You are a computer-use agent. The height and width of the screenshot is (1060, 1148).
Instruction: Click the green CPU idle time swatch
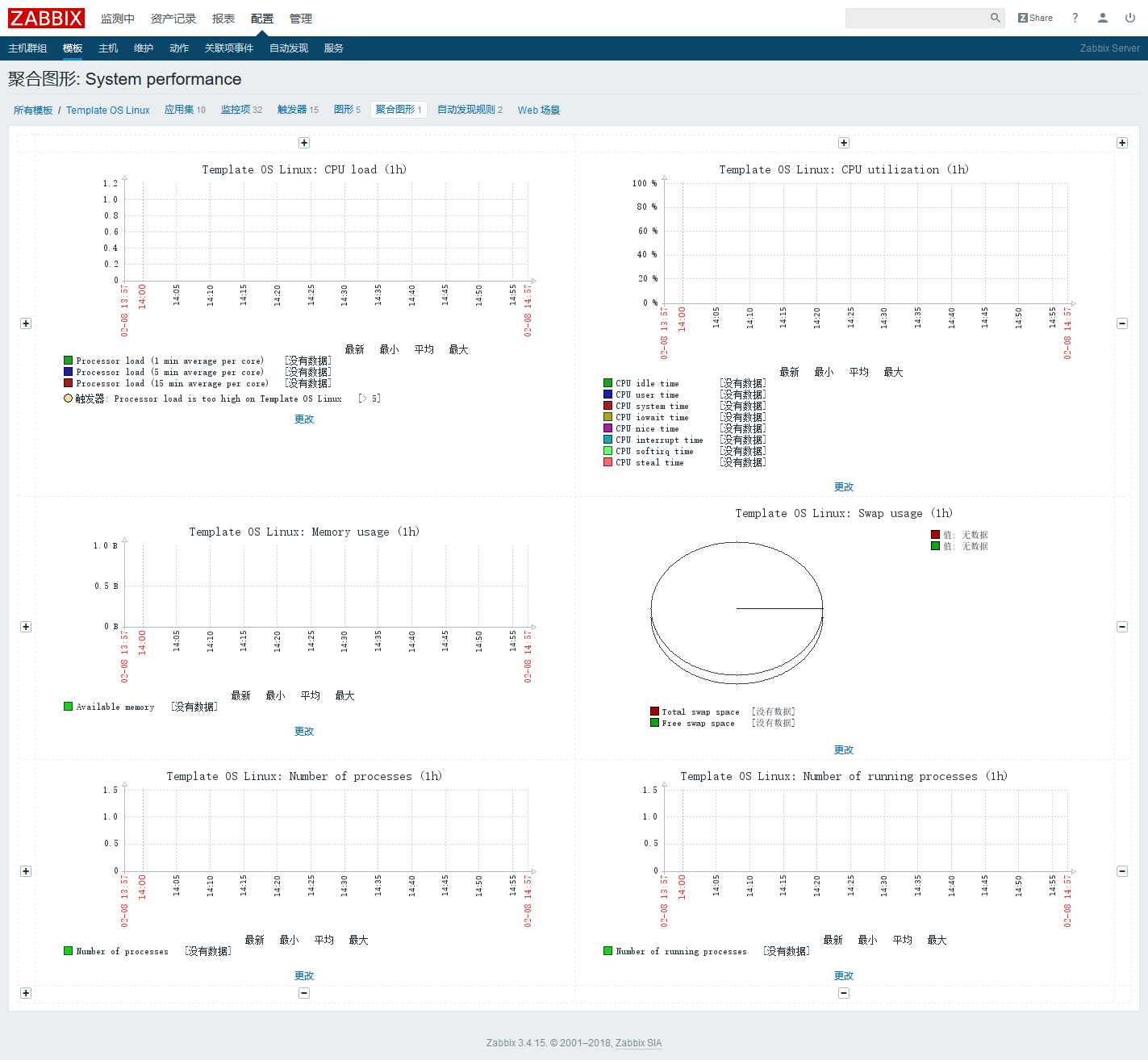point(607,383)
